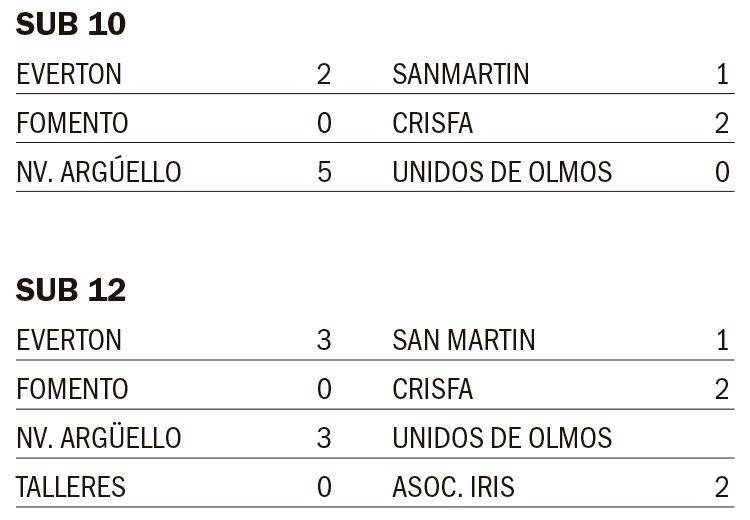
Task: Click UNIDOS DE OLMOS under SUB 10
Action: point(502,172)
